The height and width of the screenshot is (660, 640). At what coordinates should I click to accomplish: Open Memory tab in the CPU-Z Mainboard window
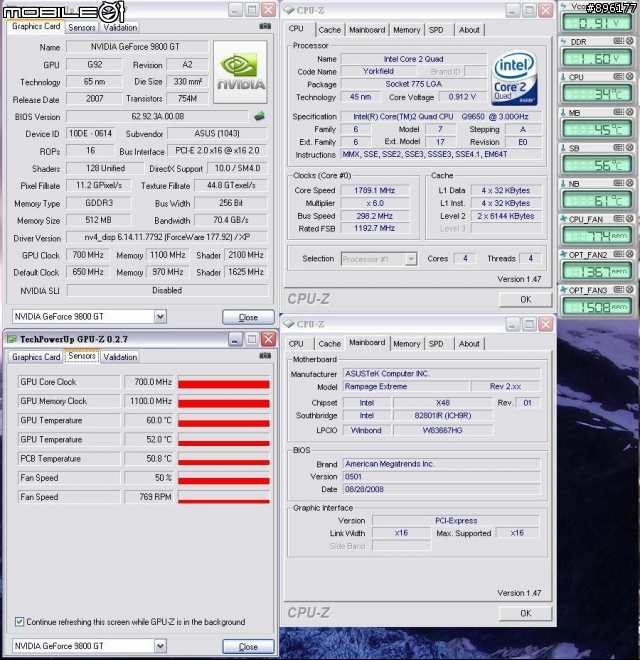[x=406, y=344]
